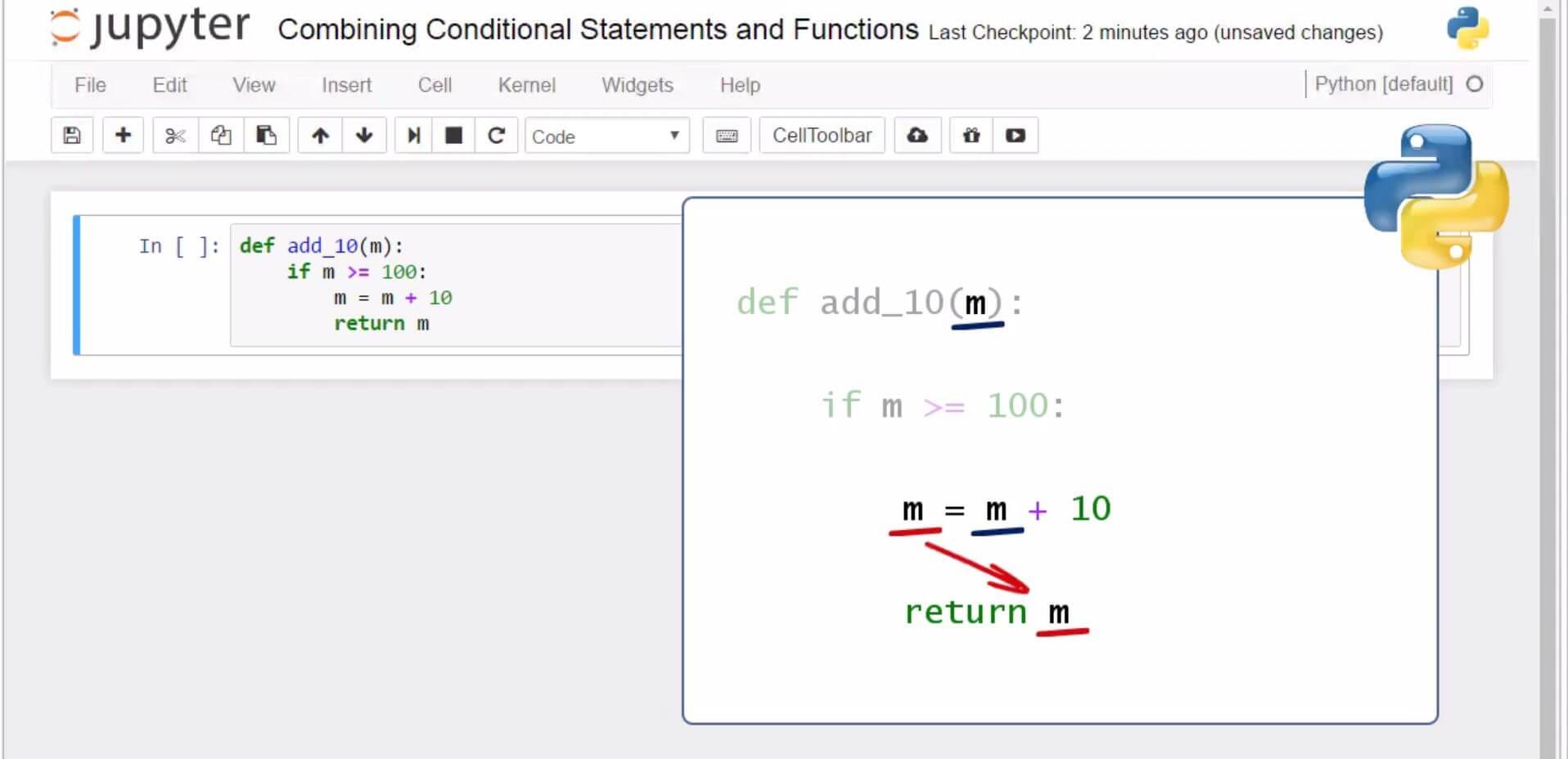
Task: Open the Insert menu
Action: [346, 85]
